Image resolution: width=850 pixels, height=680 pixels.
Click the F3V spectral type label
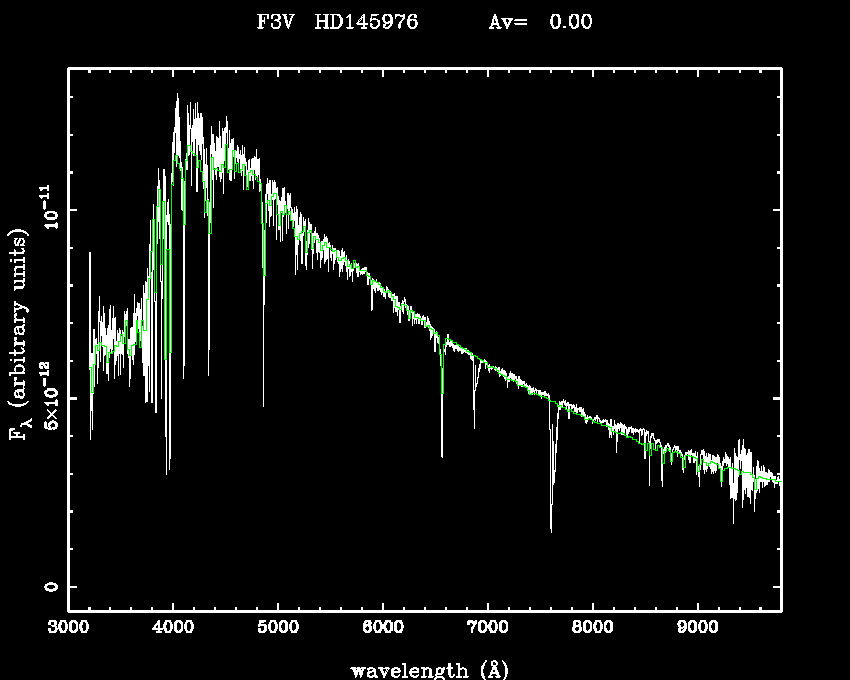[x=274, y=22]
